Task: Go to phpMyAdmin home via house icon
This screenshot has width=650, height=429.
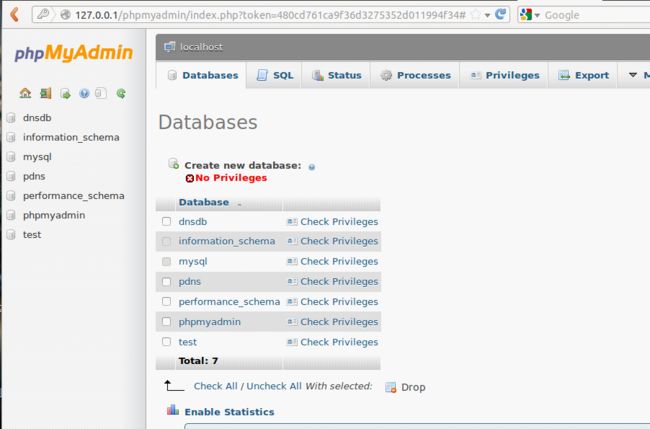Action: click(25, 93)
